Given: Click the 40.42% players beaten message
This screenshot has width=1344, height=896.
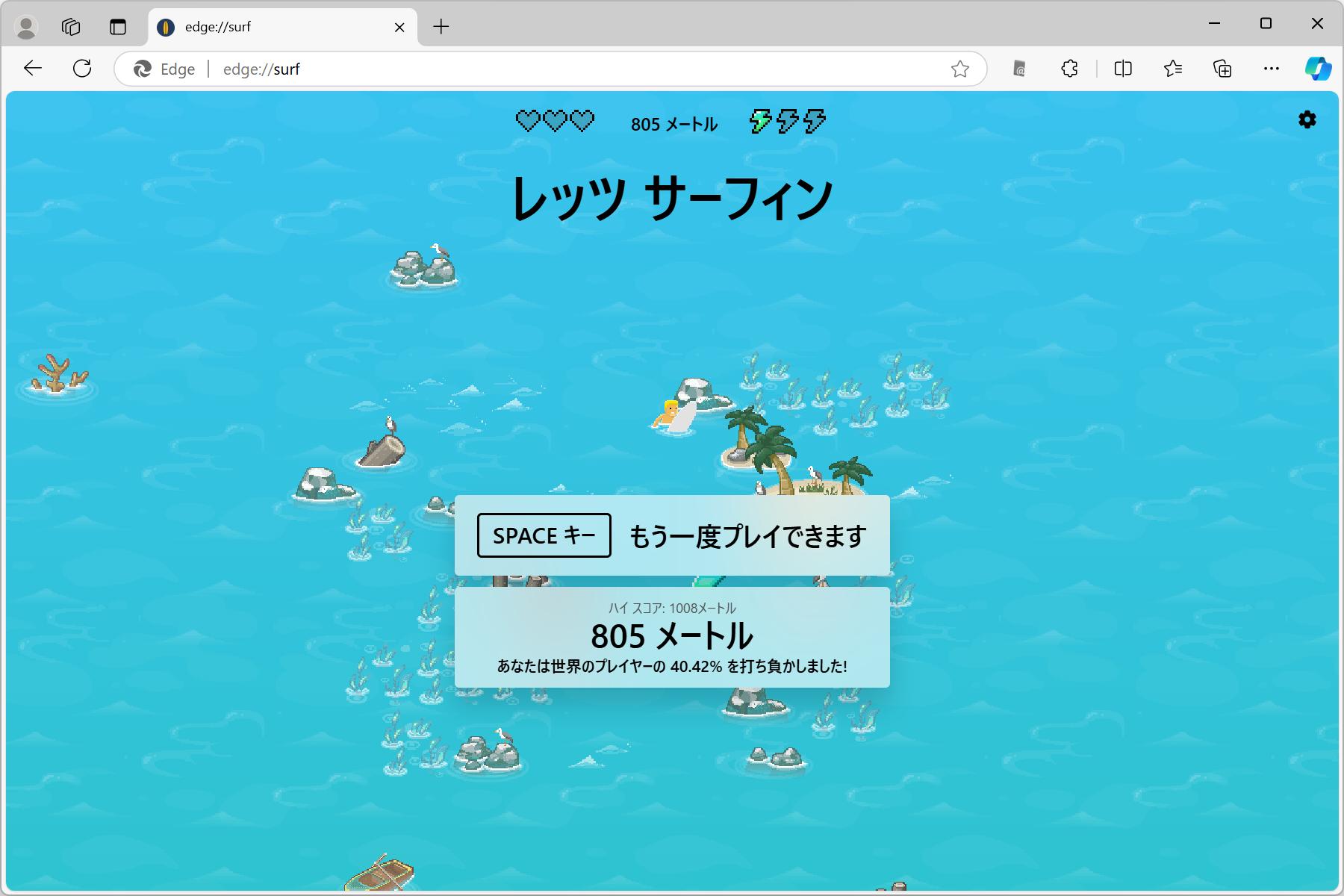Looking at the screenshot, I should pos(672,666).
